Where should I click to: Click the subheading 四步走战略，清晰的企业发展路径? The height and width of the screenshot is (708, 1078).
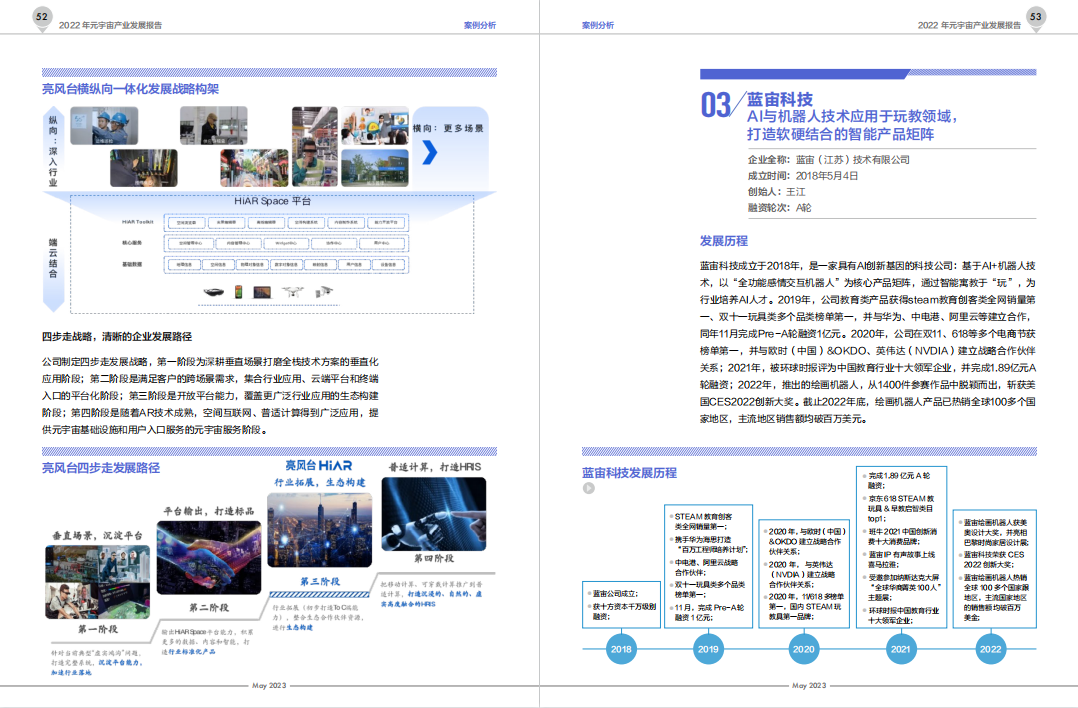coord(117,337)
